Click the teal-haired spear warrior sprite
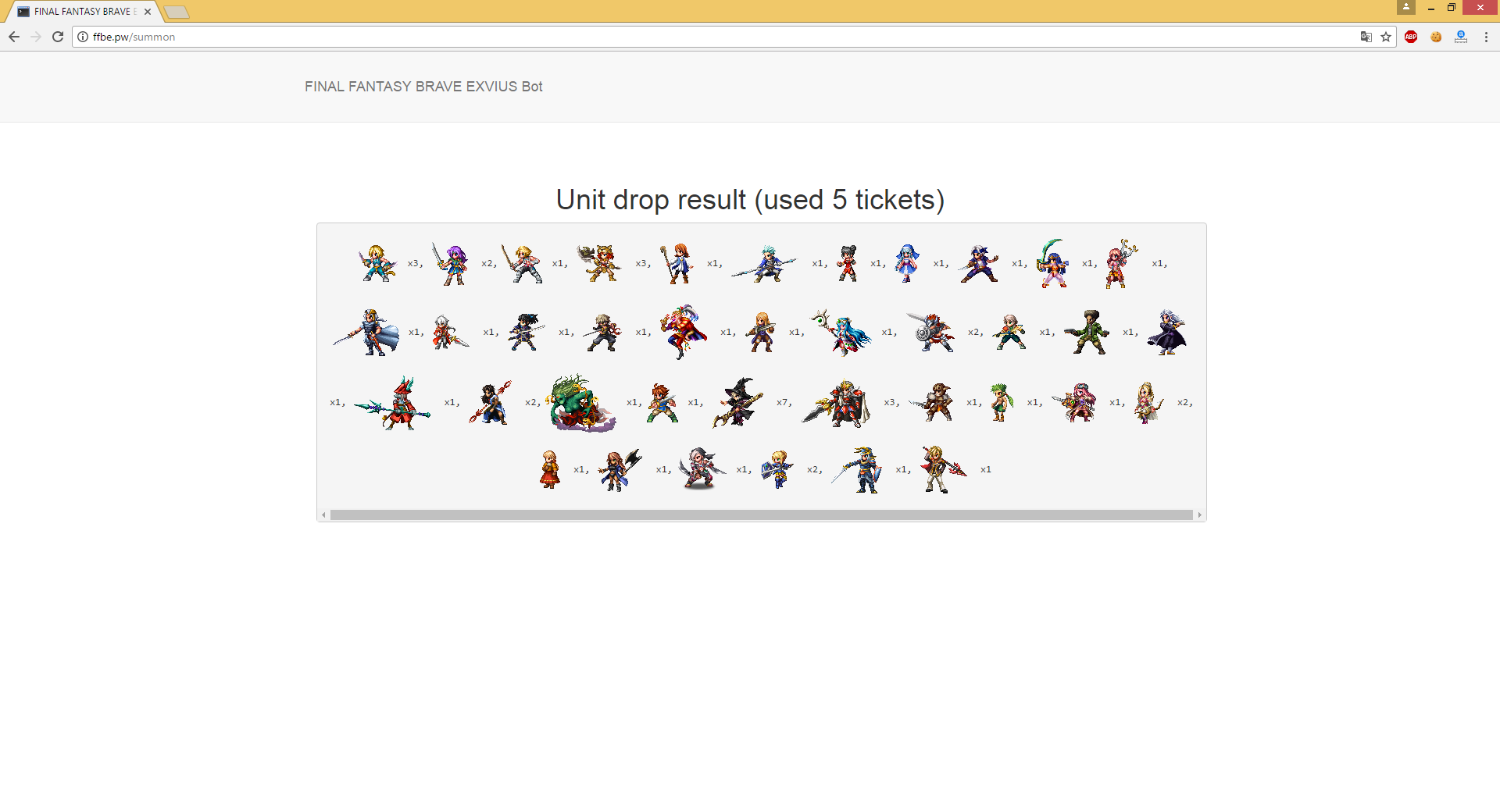 (x=765, y=264)
